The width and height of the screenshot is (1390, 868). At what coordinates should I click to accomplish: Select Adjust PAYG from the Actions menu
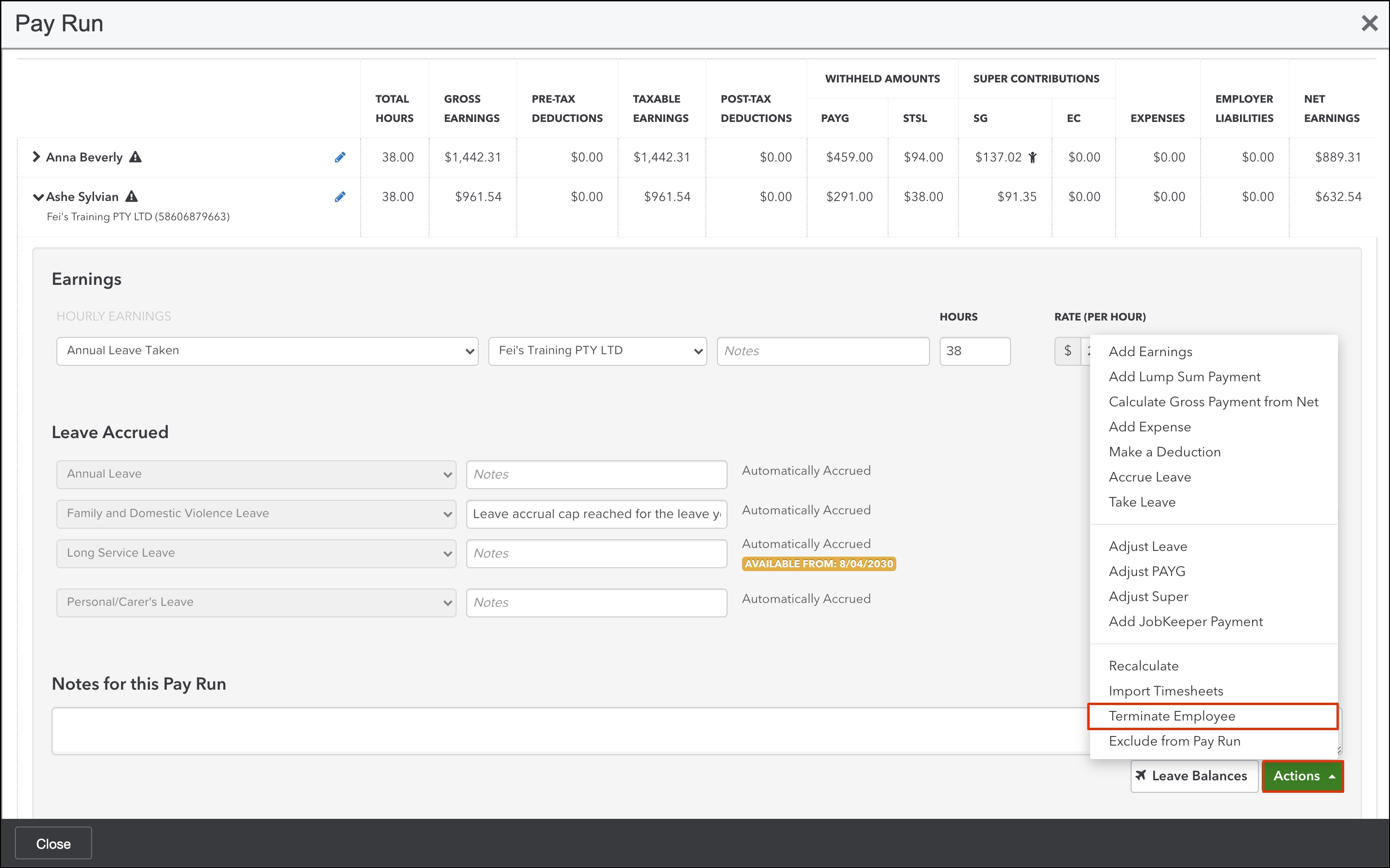point(1147,571)
